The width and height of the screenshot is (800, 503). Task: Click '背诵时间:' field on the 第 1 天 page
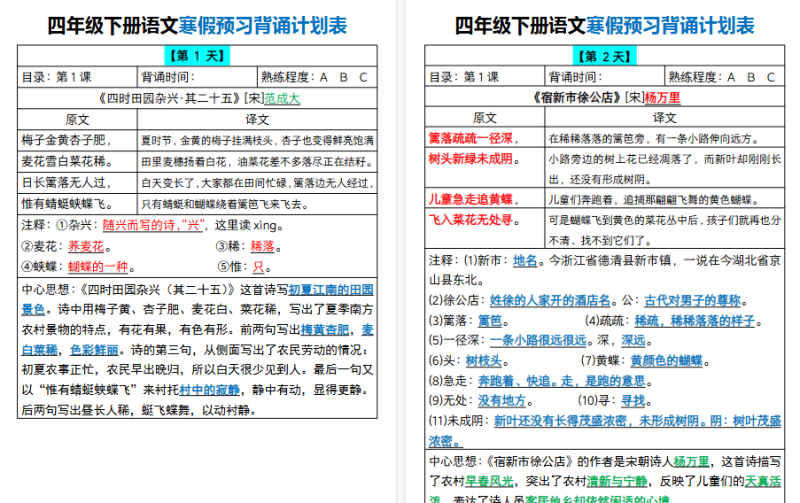click(197, 77)
